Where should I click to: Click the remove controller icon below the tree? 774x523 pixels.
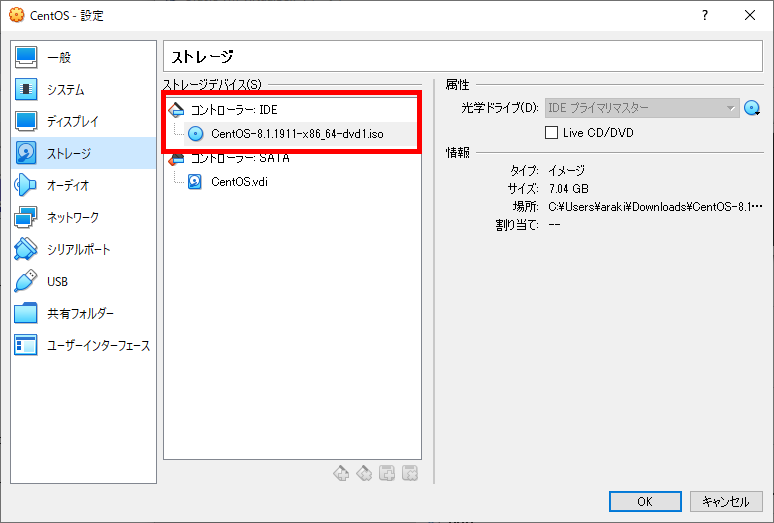364,473
